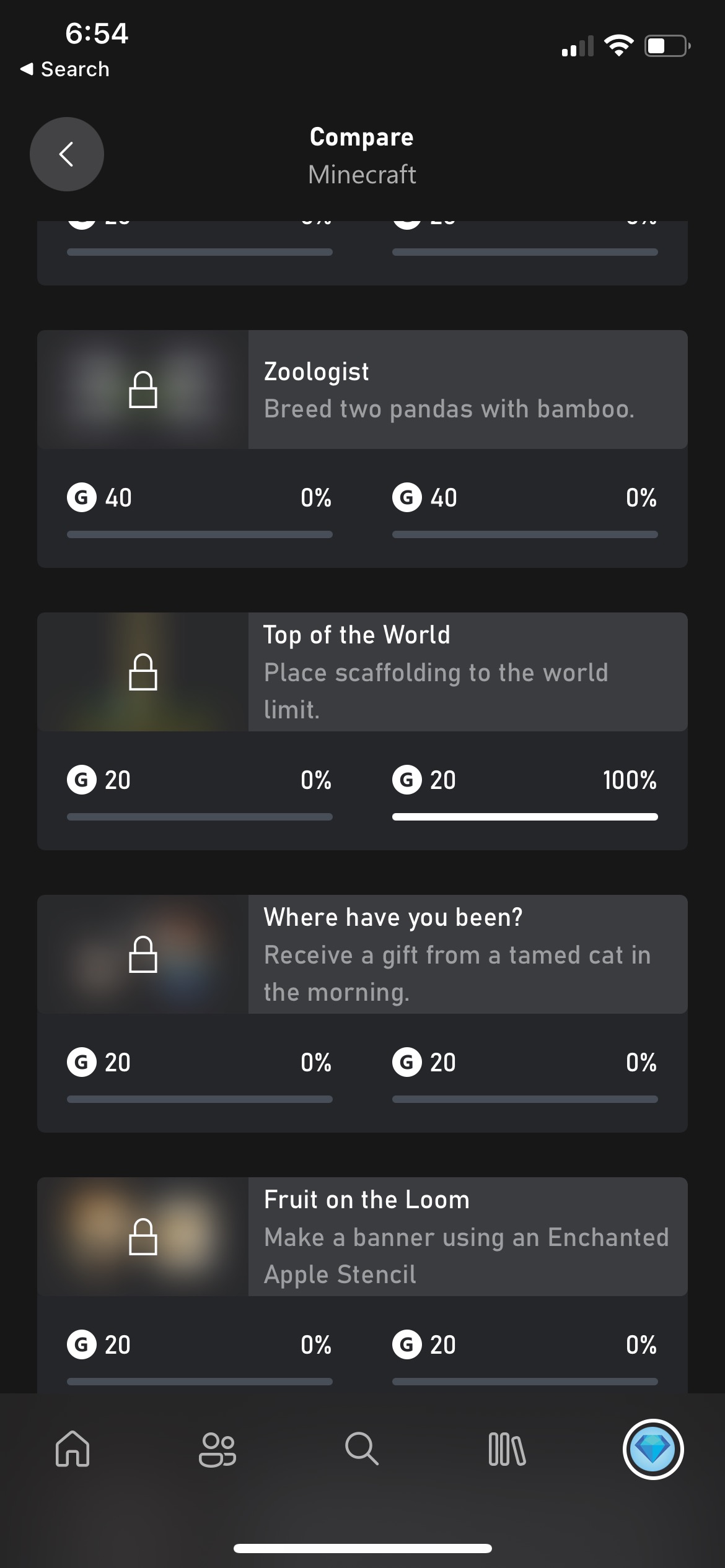Open the diamond profile avatar

[x=652, y=1449]
